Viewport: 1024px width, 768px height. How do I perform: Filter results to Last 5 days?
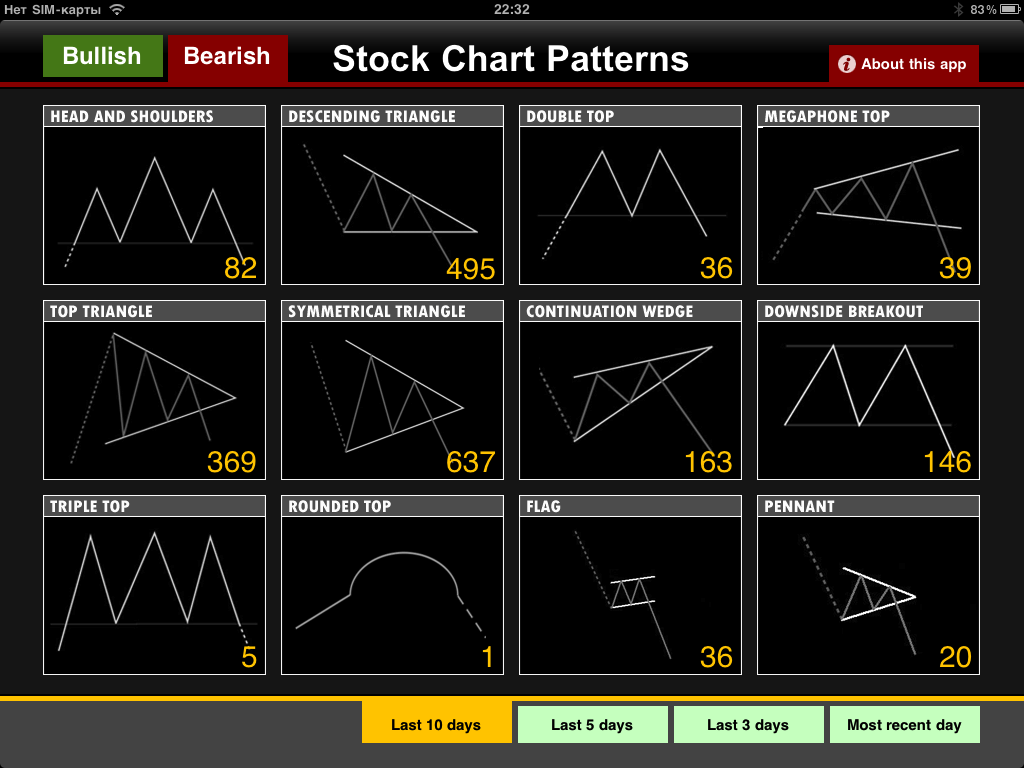(x=592, y=725)
